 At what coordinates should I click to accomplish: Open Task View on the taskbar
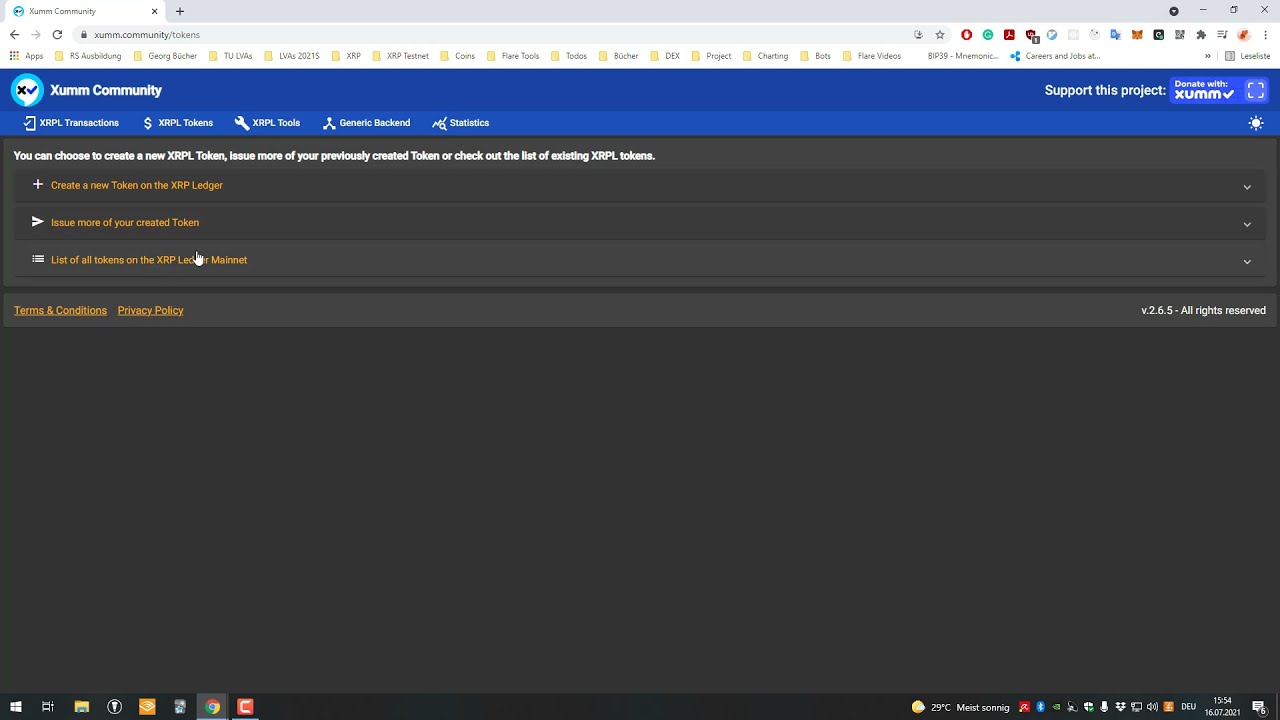coord(48,707)
